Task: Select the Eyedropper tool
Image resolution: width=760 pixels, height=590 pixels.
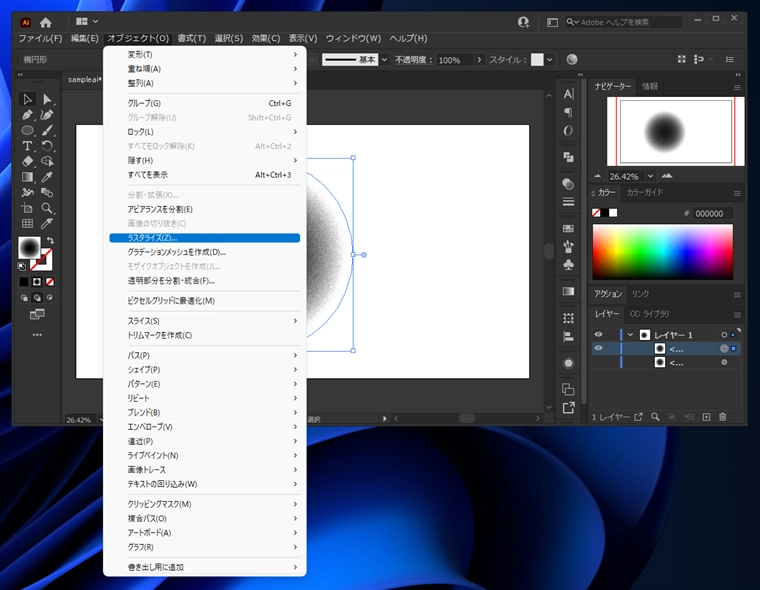Action: (x=47, y=177)
